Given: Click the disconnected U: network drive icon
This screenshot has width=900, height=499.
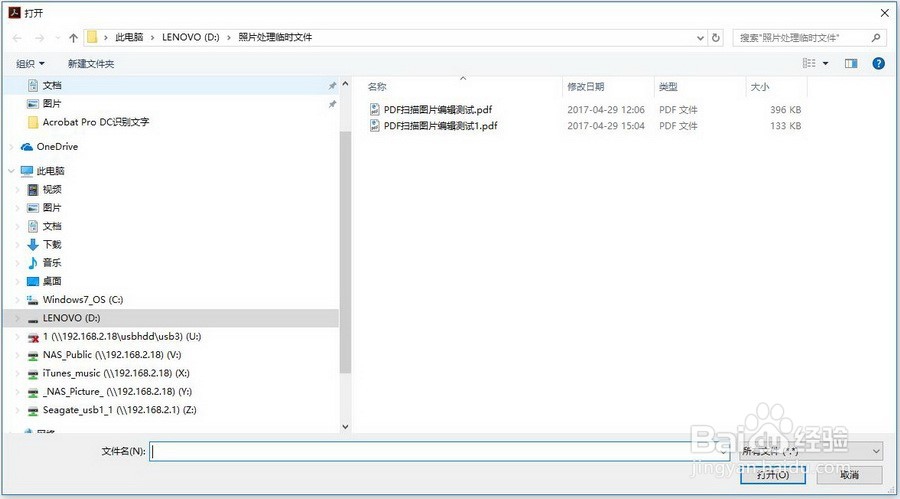Looking at the screenshot, I should click(x=33, y=337).
